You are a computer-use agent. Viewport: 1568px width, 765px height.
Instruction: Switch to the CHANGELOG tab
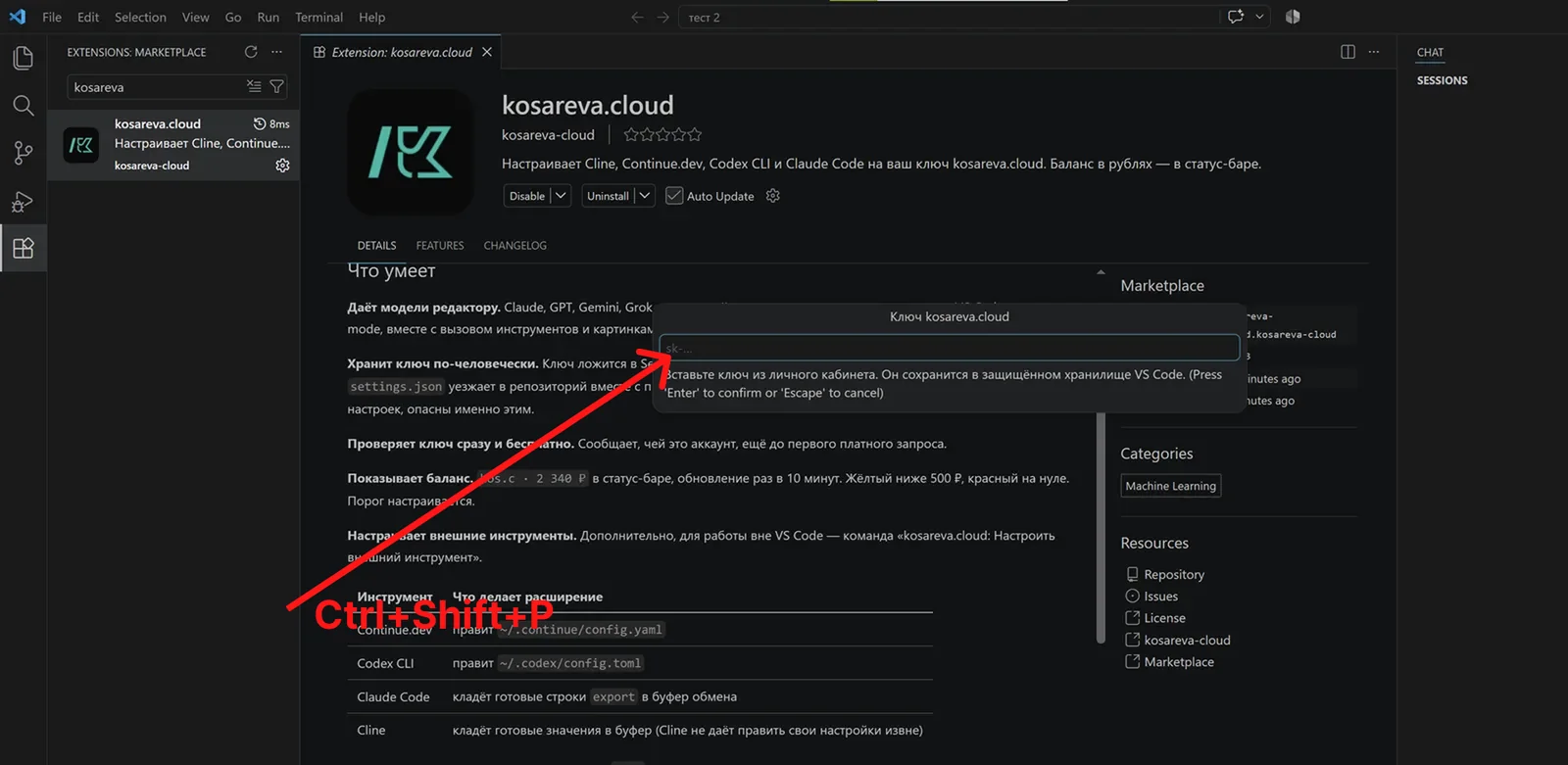click(515, 245)
